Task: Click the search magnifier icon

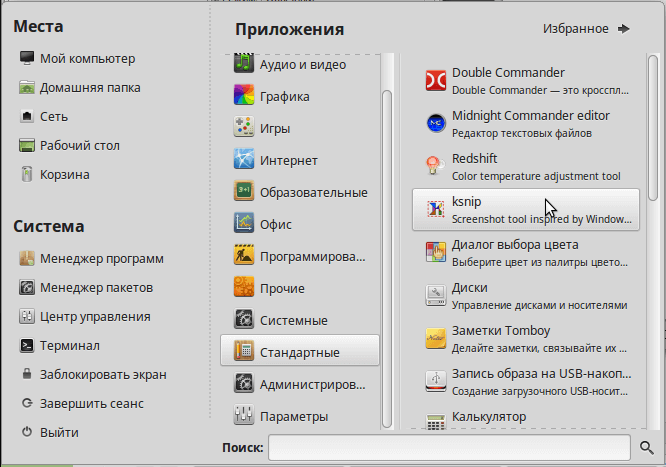Action: (646, 447)
